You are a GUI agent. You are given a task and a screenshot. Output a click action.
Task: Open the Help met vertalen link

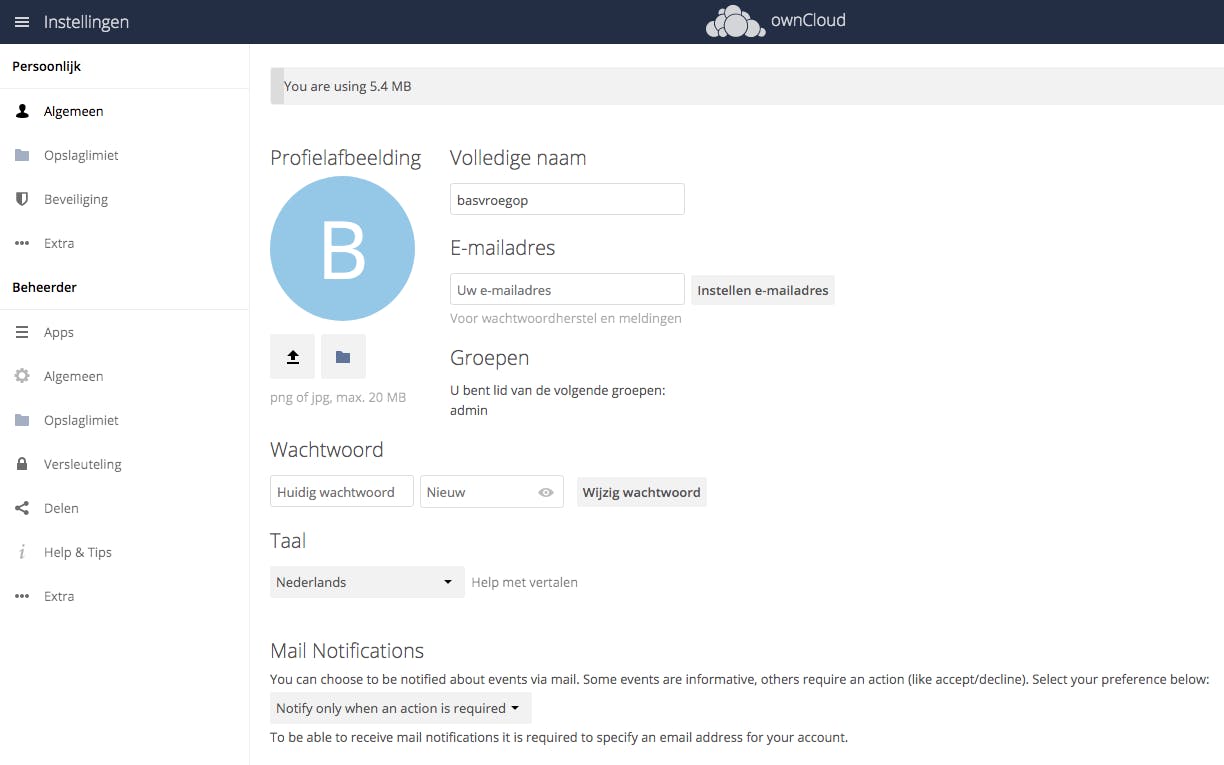(x=525, y=582)
